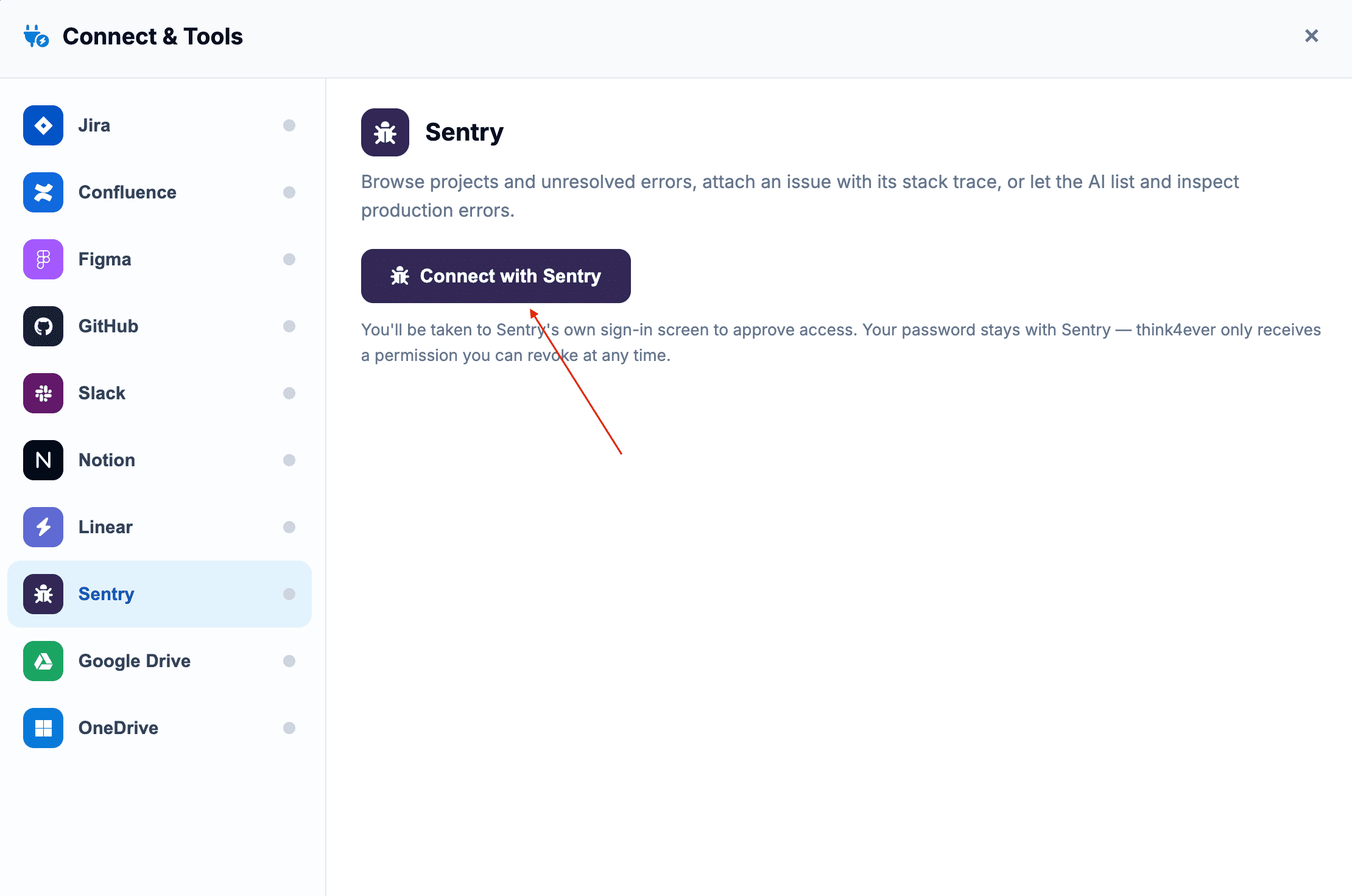
Task: Switch to the Notion integration entry
Action: 160,460
